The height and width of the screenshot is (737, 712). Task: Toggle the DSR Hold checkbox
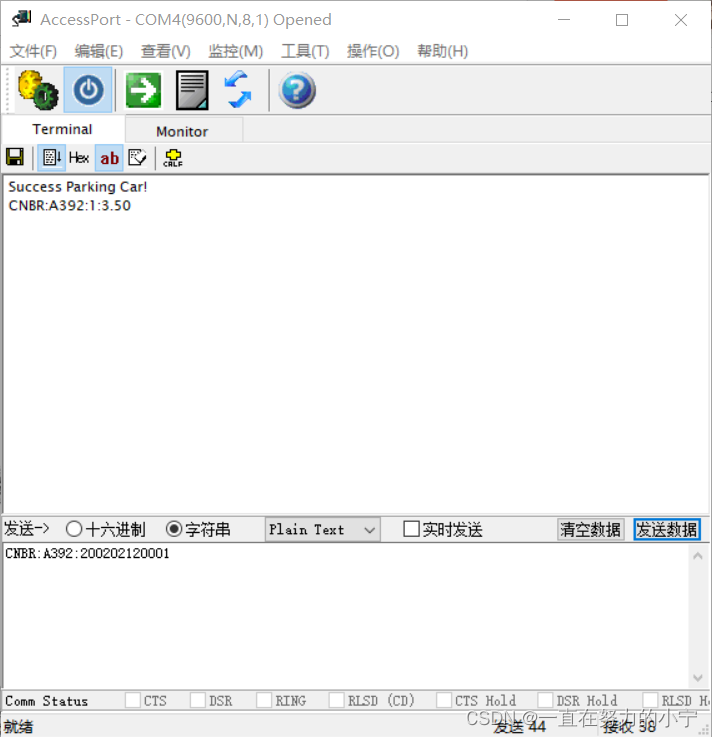(545, 700)
